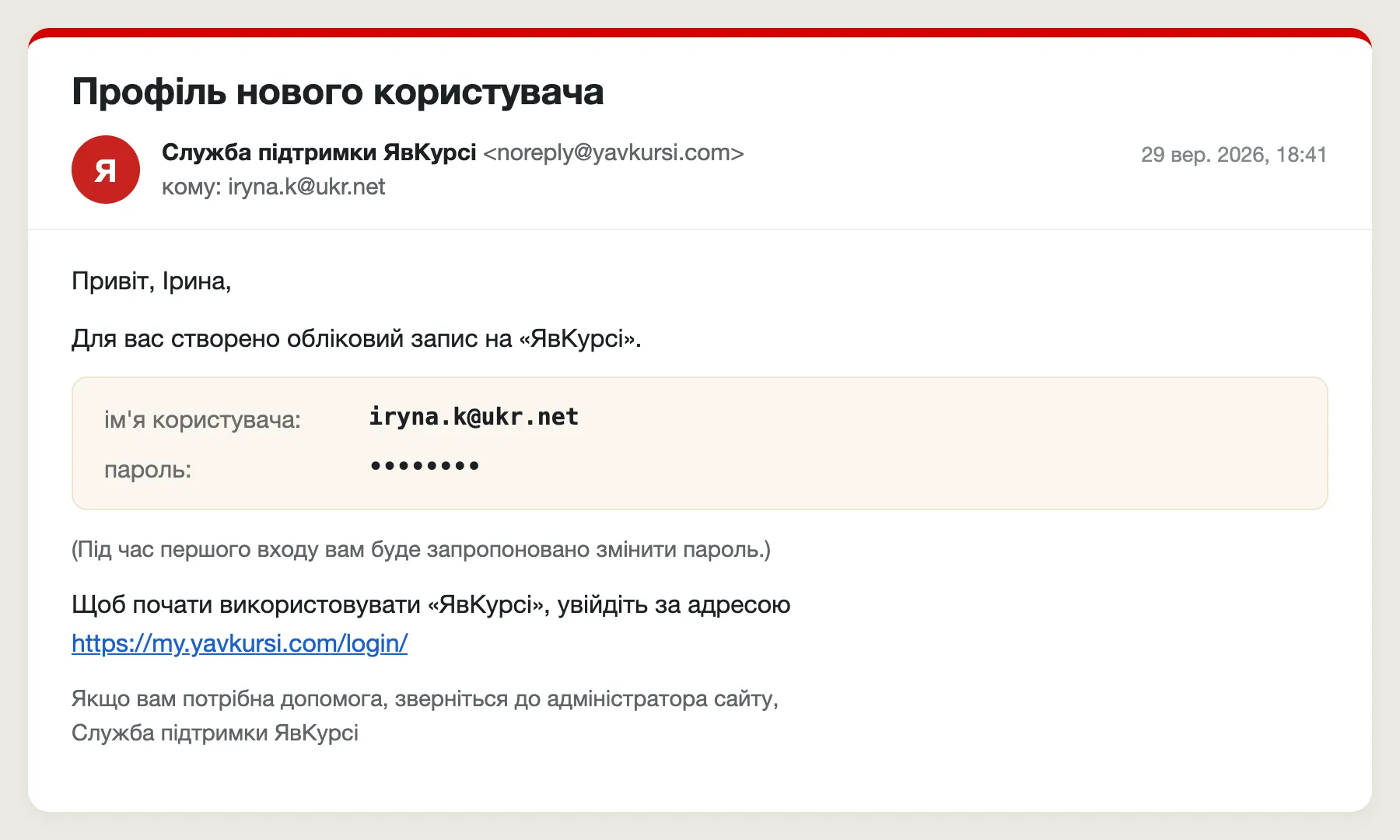Click the line Якщо вам потрібна допомога
This screenshot has height=840, width=1400.
click(425, 699)
